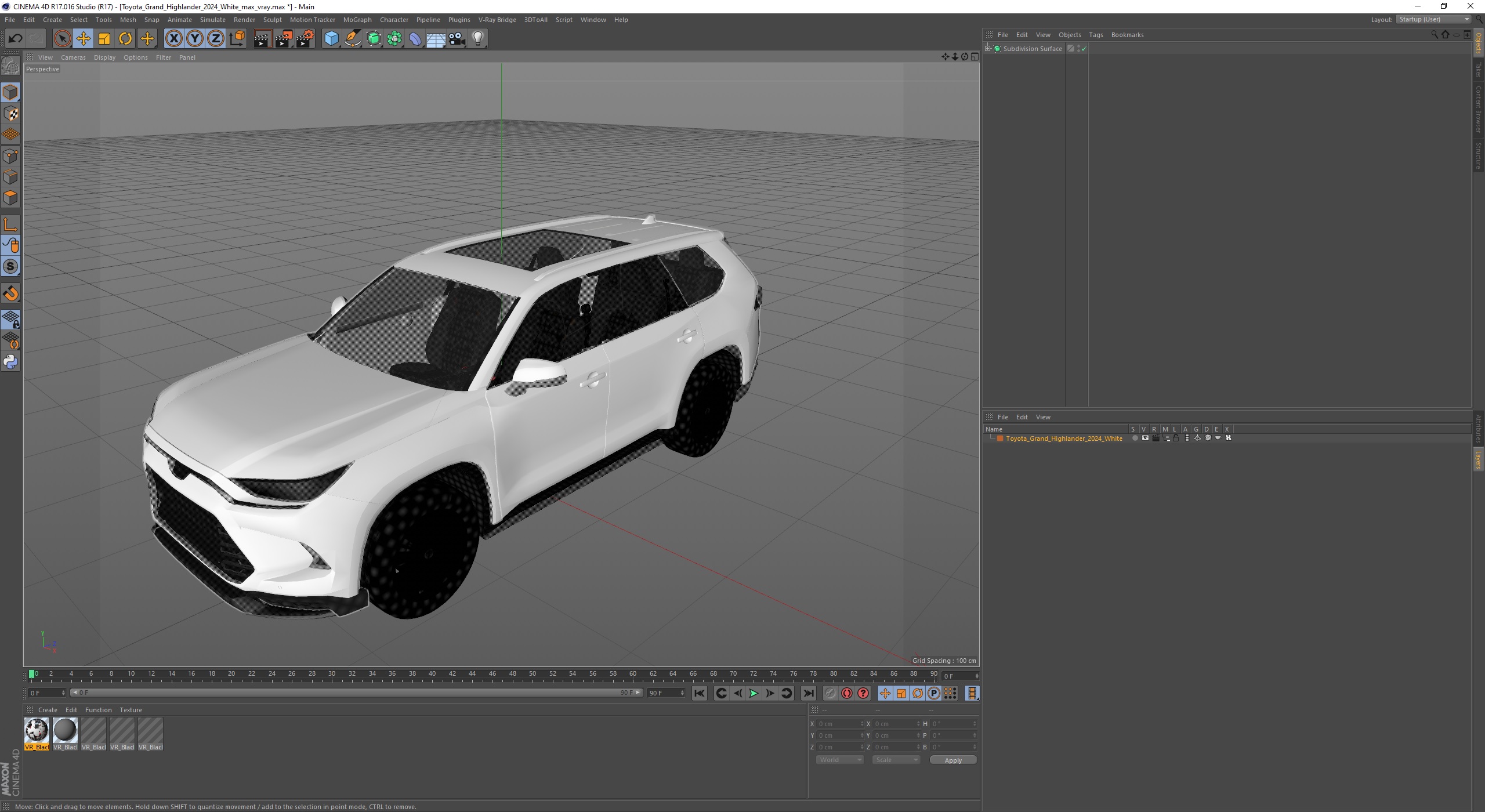Image resolution: width=1485 pixels, height=812 pixels.
Task: Open viewport Display menu
Action: click(104, 57)
